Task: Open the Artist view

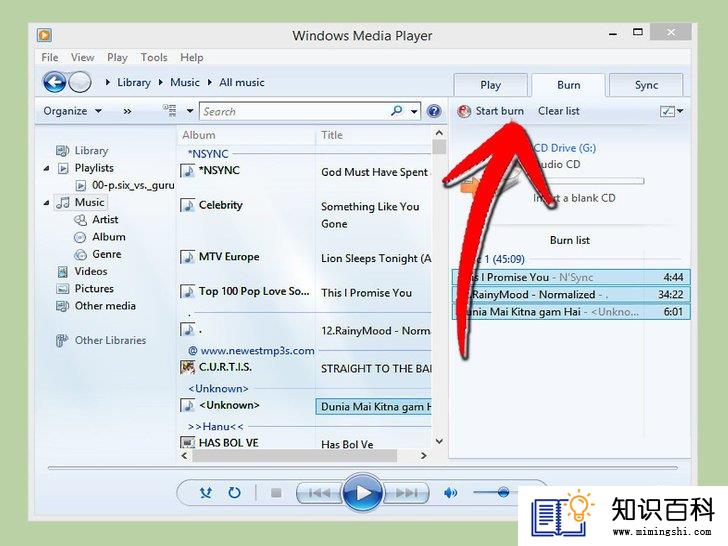Action: point(105,220)
